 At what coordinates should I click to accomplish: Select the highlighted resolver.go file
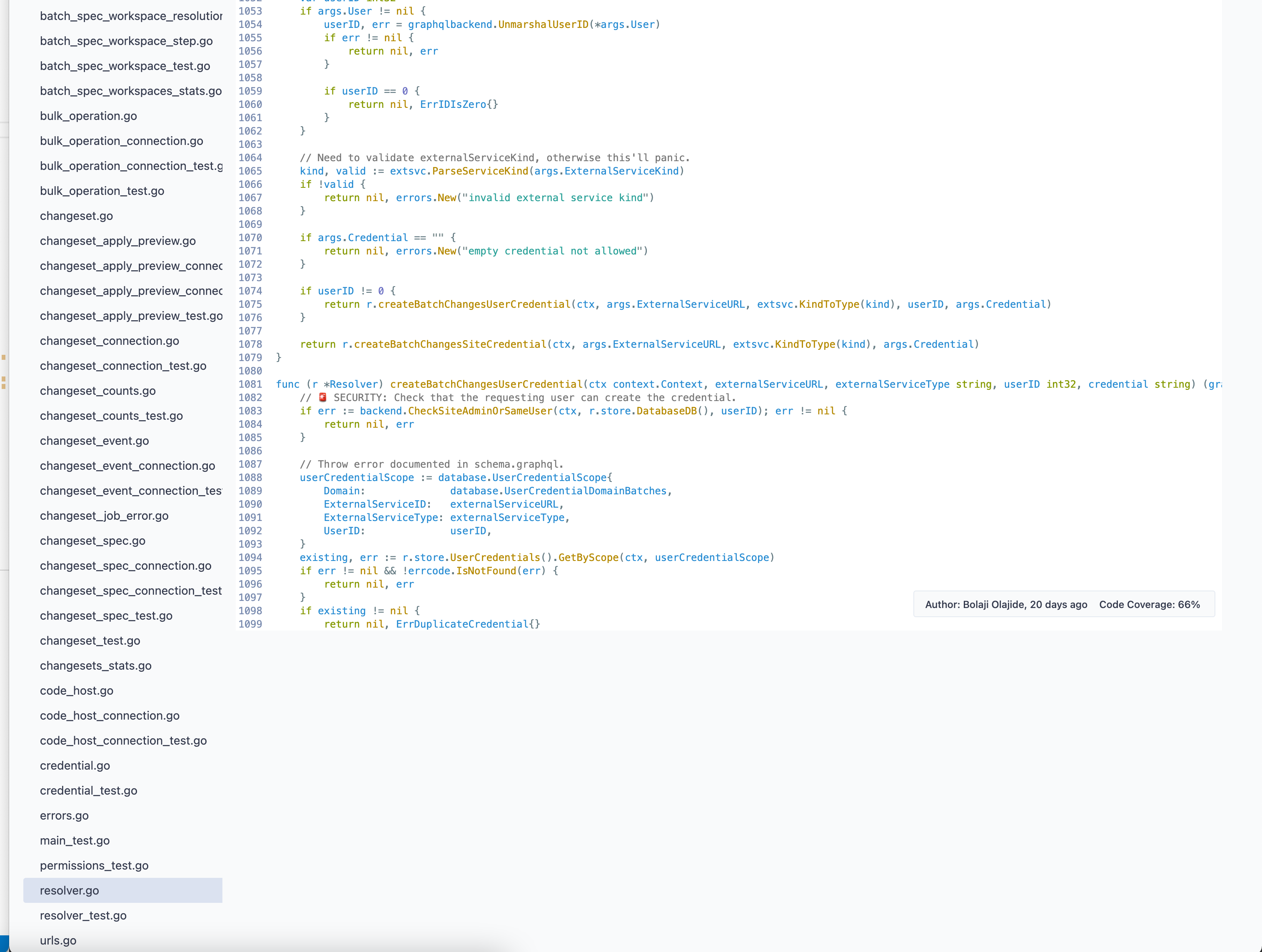(70, 890)
